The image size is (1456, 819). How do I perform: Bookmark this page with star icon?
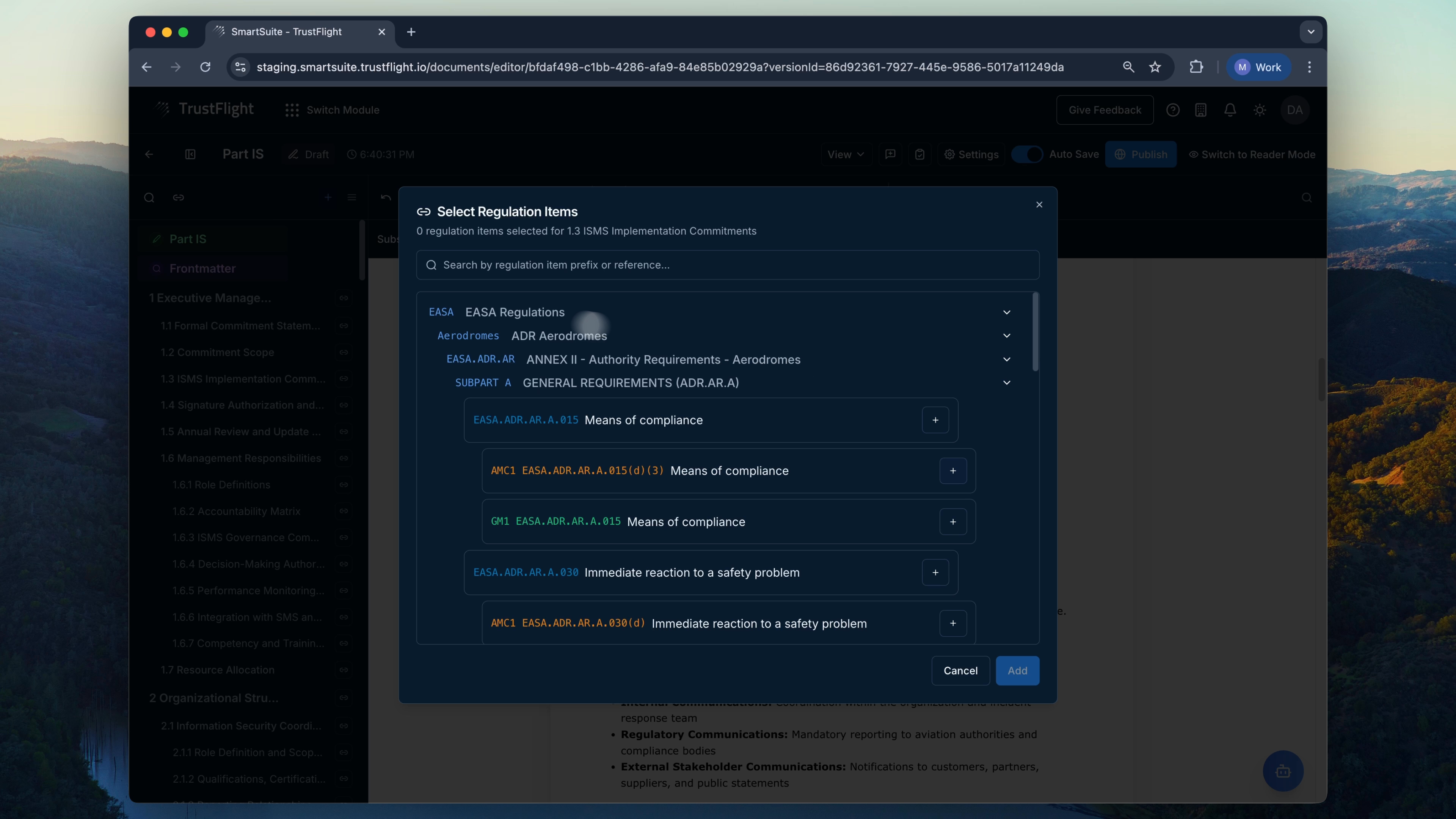(1155, 67)
